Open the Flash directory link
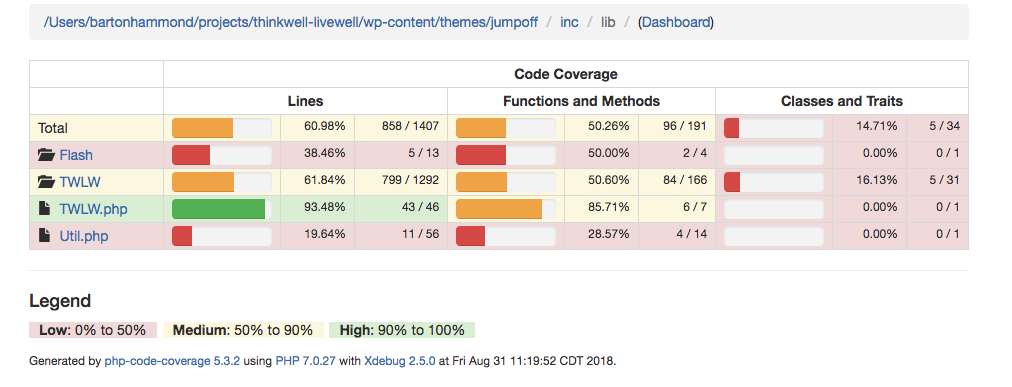 (76, 155)
